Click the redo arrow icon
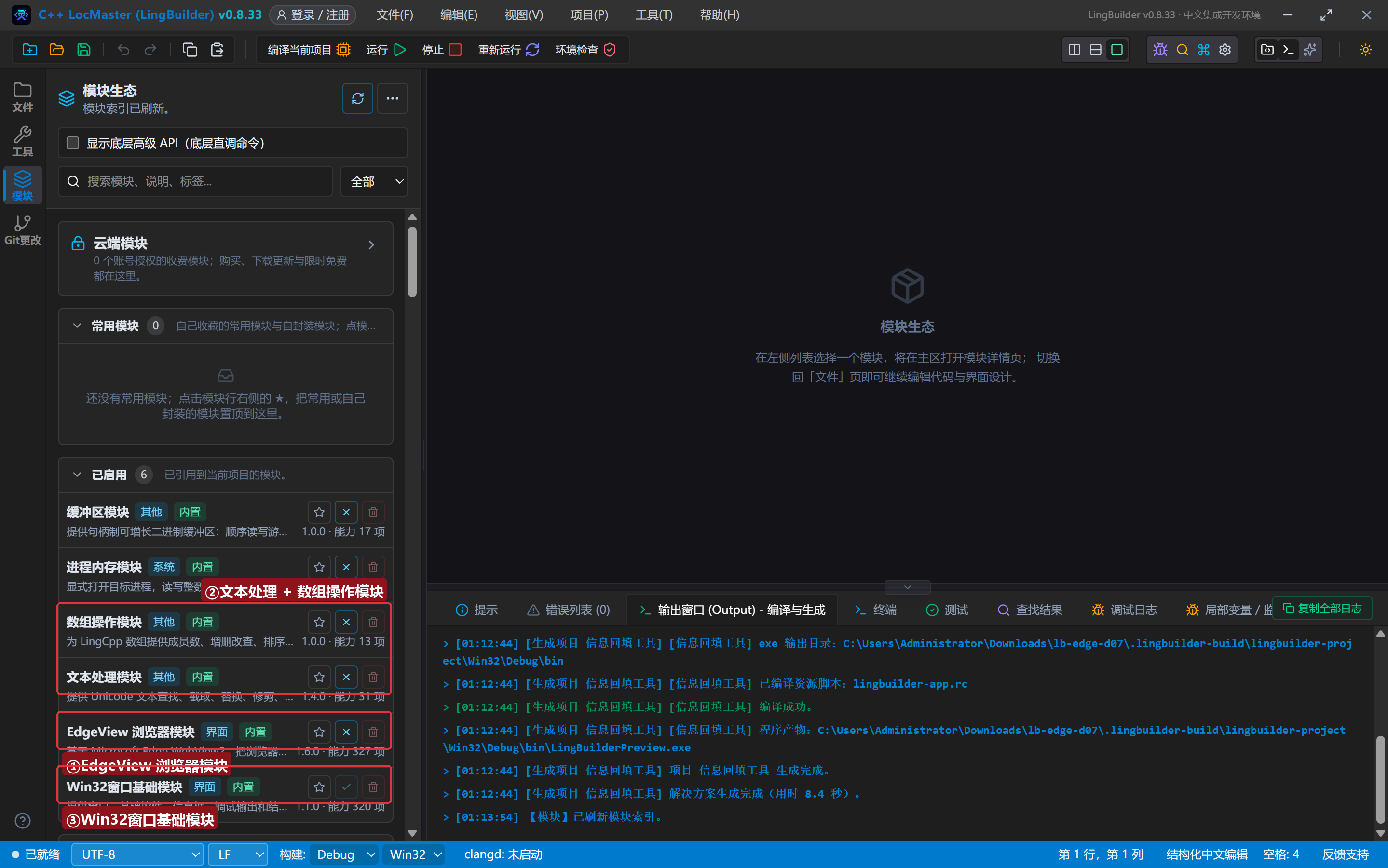 pyautogui.click(x=150, y=50)
